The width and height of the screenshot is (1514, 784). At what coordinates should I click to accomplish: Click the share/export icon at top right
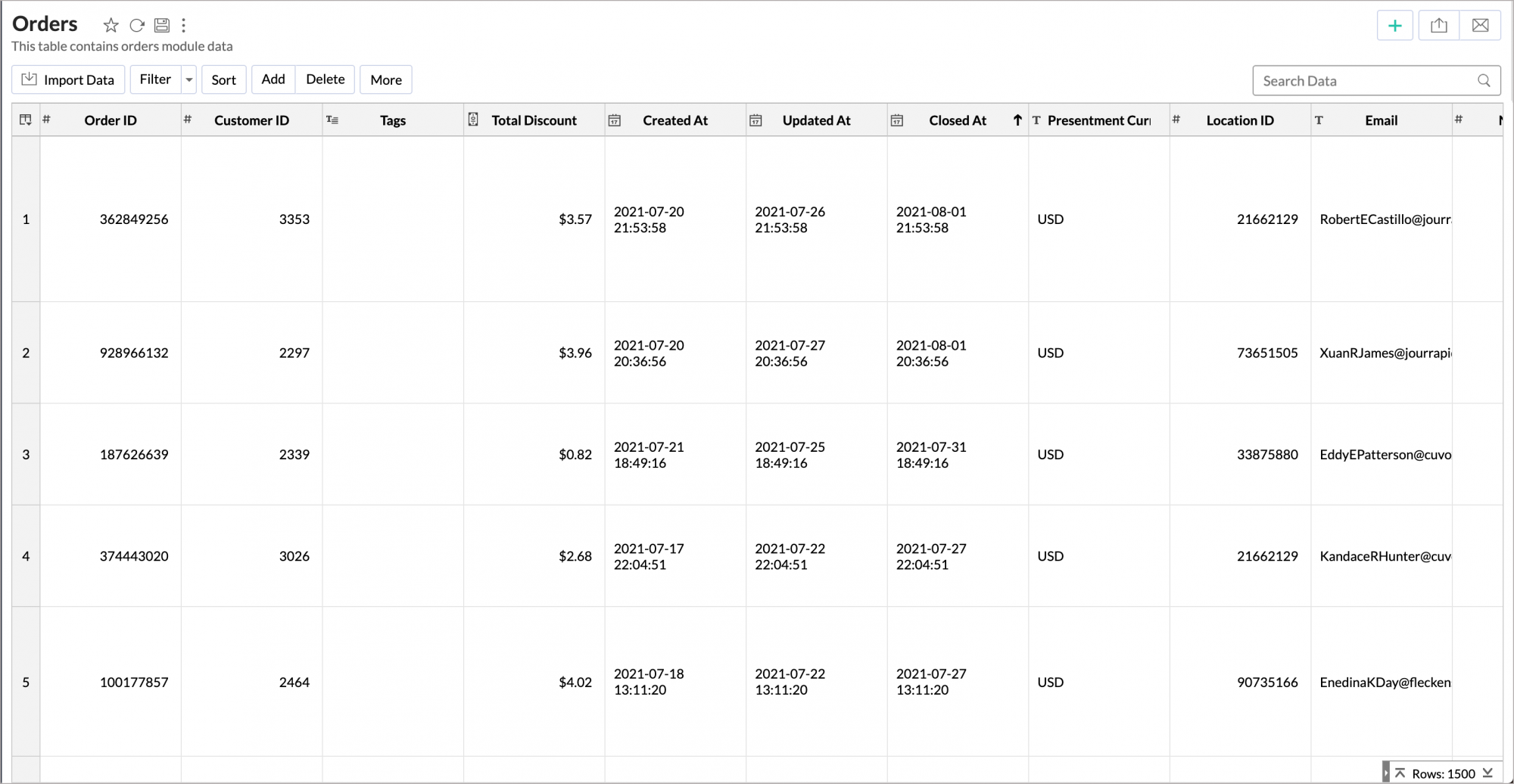click(x=1438, y=26)
